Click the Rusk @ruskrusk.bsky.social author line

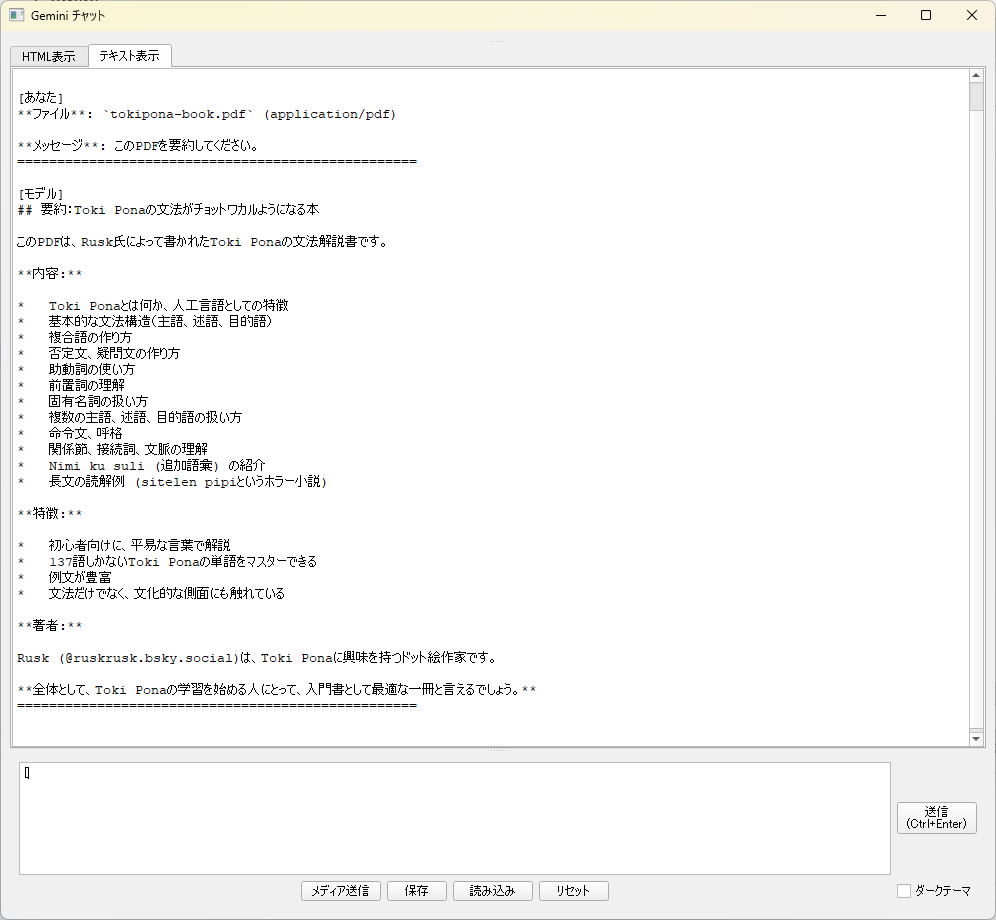[257, 658]
